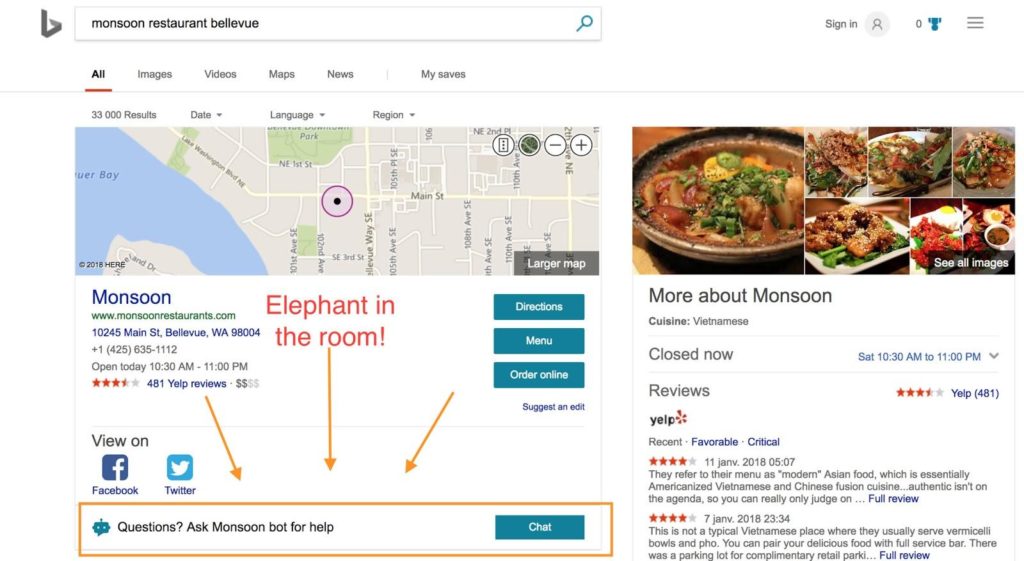Image resolution: width=1024 pixels, height=561 pixels.
Task: Start a chat with Monsoon bot
Action: tap(539, 527)
